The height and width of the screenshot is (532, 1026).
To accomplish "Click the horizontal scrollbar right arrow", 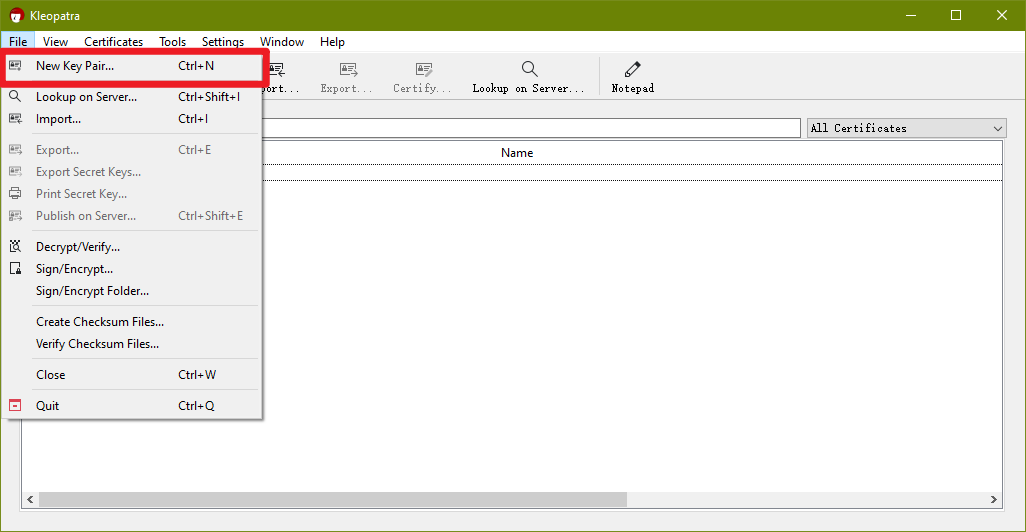I will tap(994, 500).
